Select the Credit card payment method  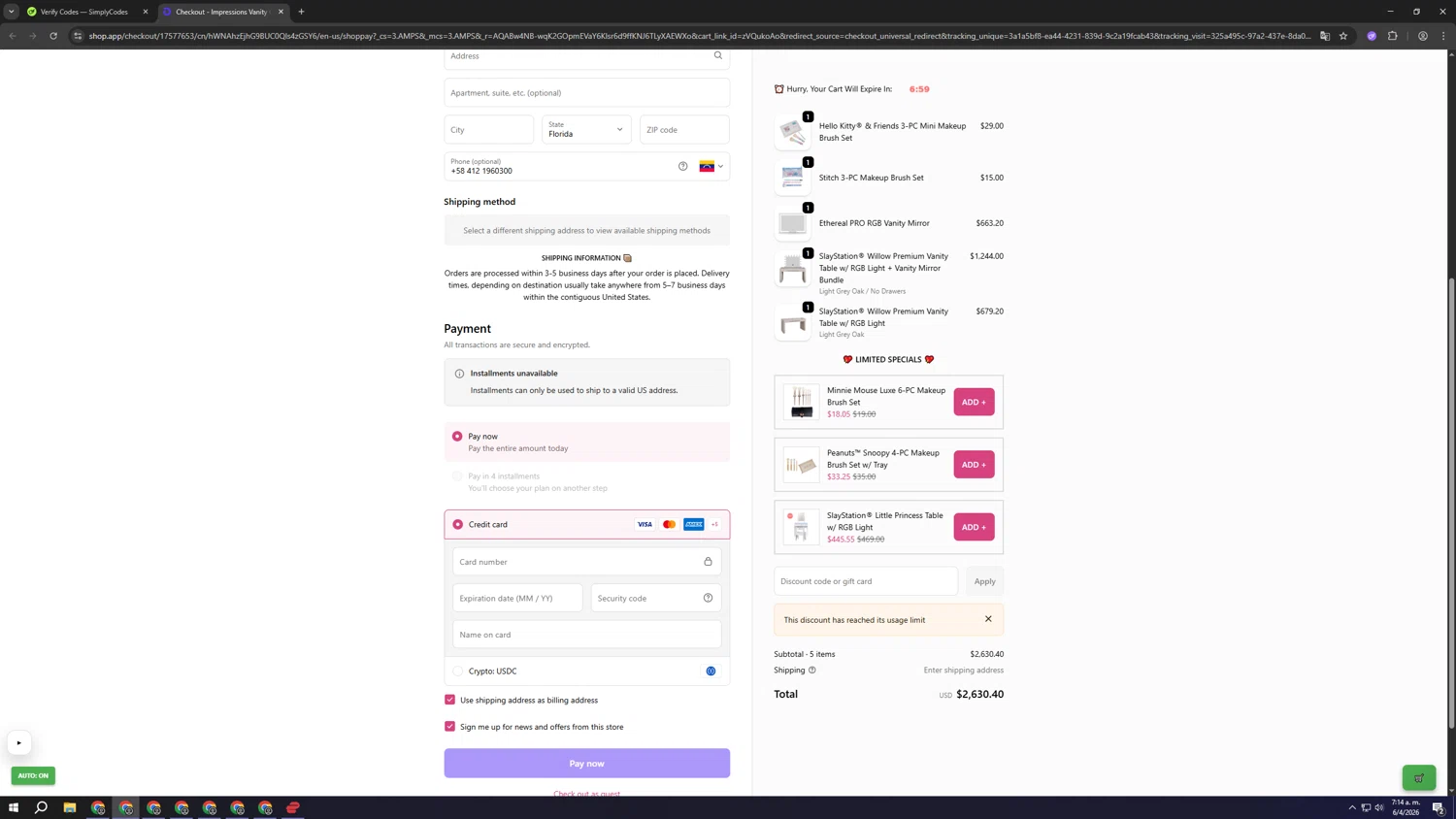pyautogui.click(x=458, y=524)
